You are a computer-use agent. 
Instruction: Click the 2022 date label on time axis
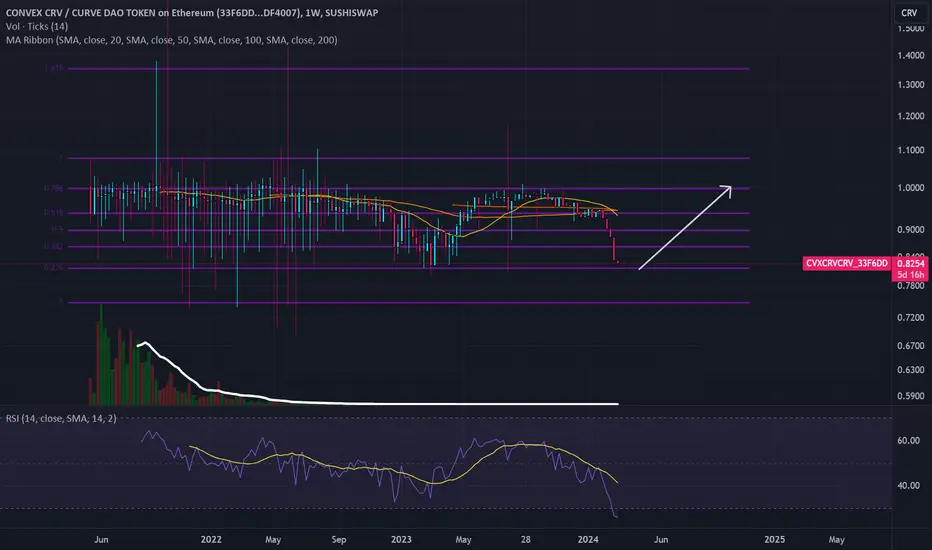[x=211, y=539]
